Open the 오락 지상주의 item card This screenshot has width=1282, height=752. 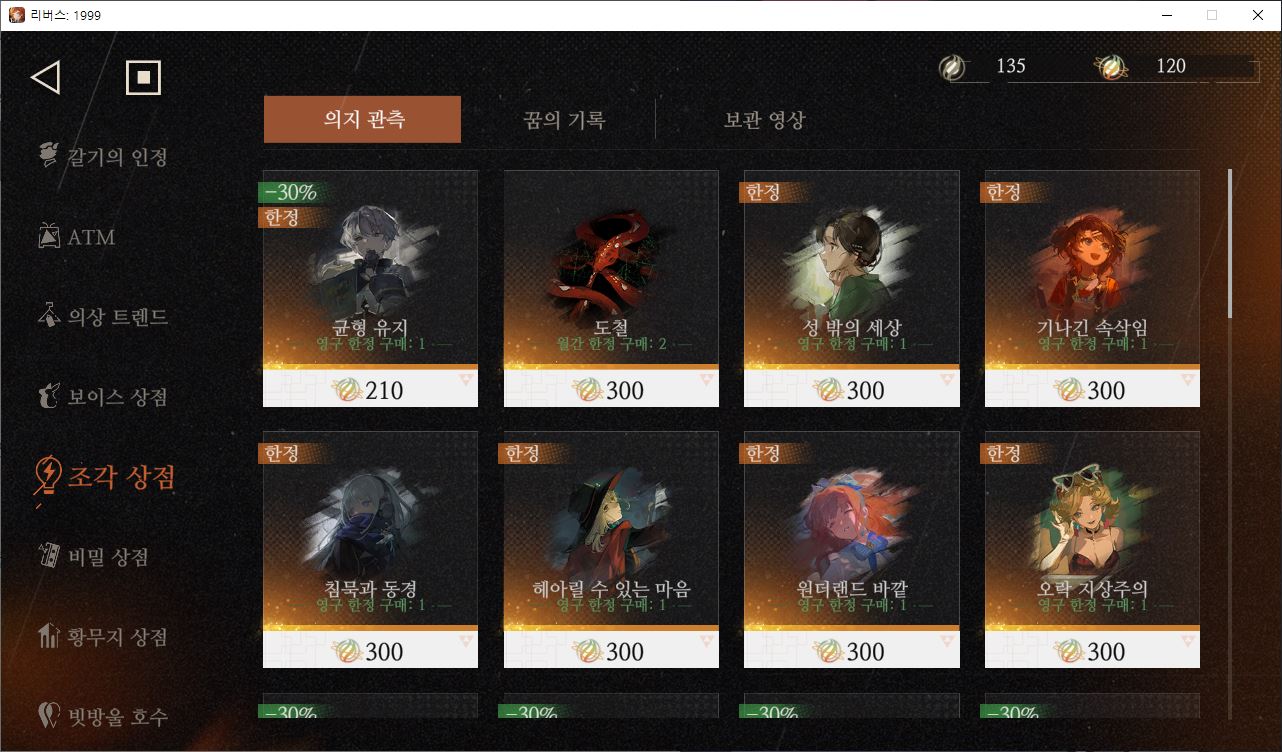click(x=1093, y=550)
